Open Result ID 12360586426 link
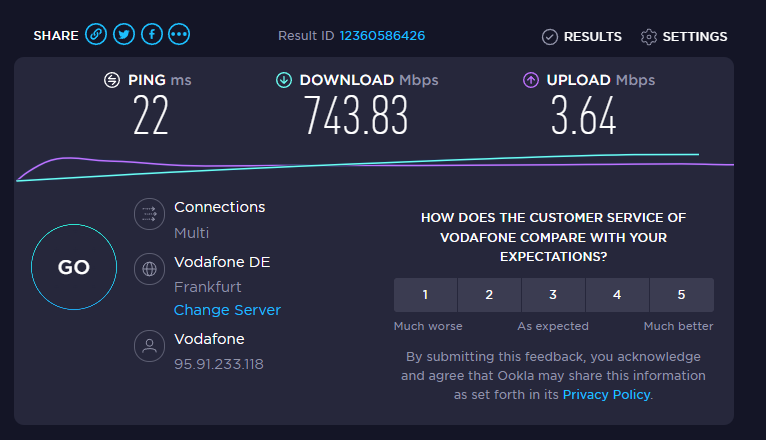 (x=382, y=36)
